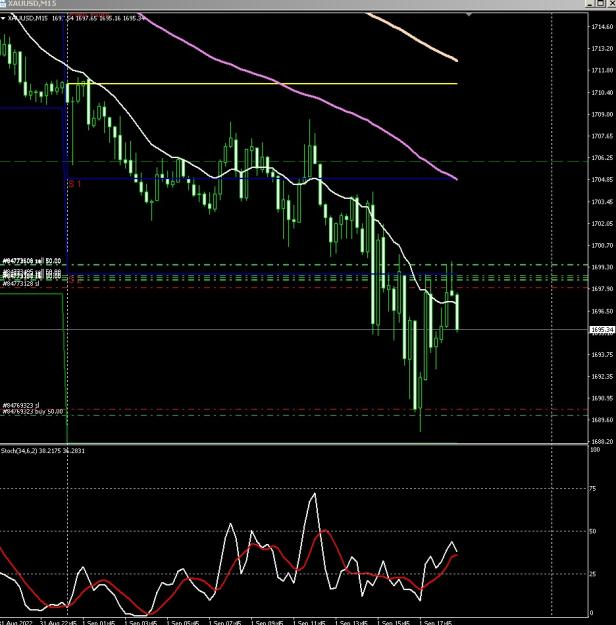Click the 1 Sep 17:45 time axis label
This screenshot has height=625, width=616.
coord(436,622)
